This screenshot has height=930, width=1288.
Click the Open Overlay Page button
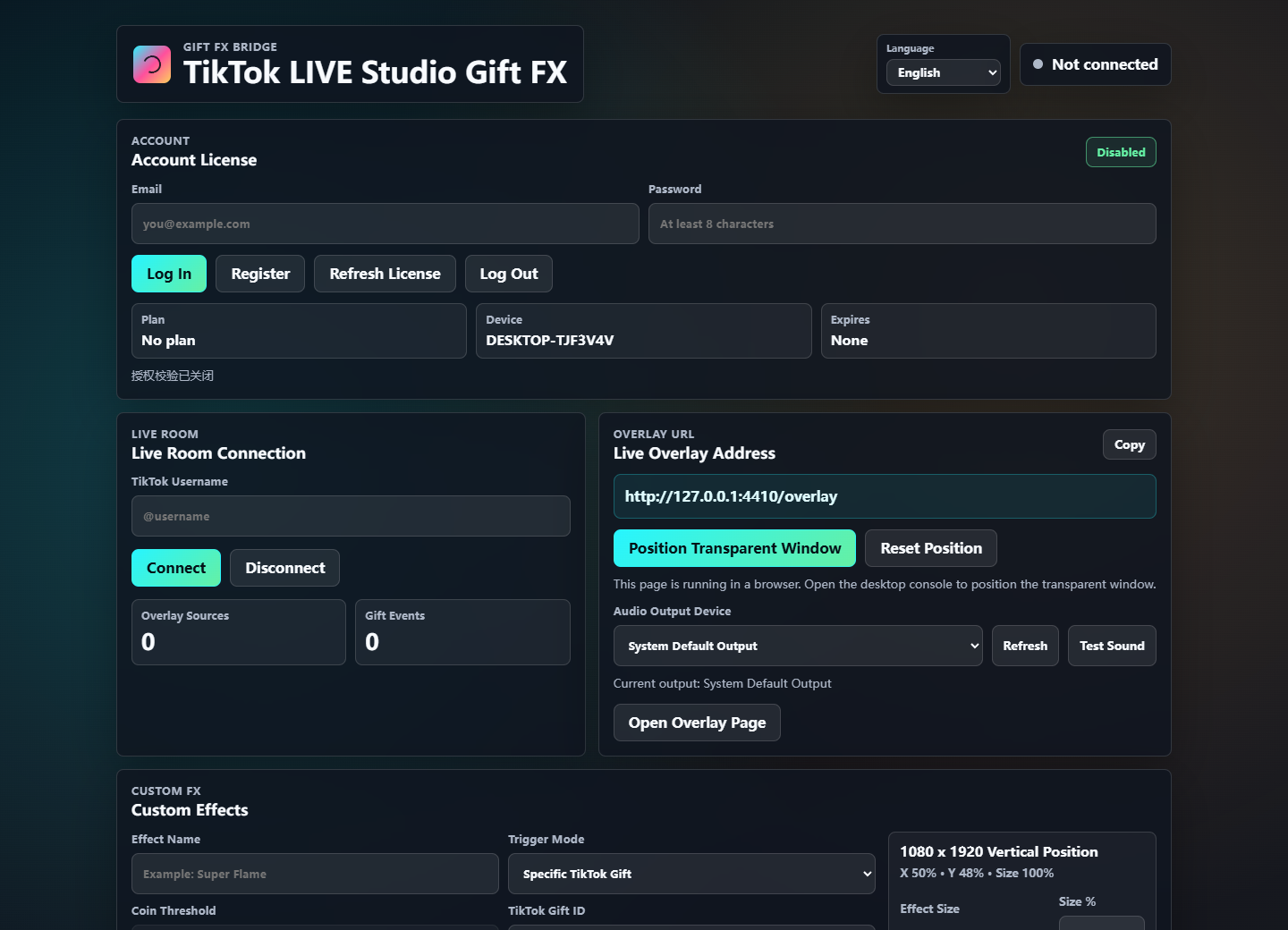[x=697, y=723]
